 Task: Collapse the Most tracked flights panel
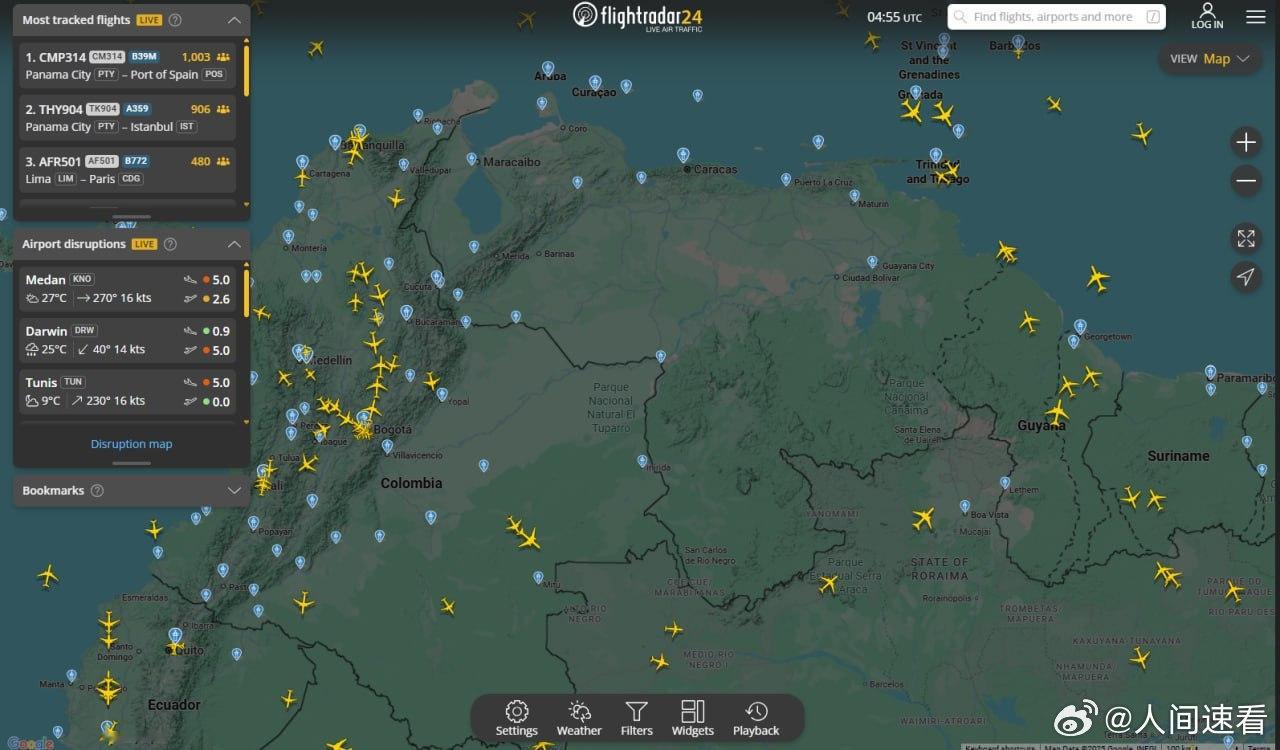tap(234, 18)
